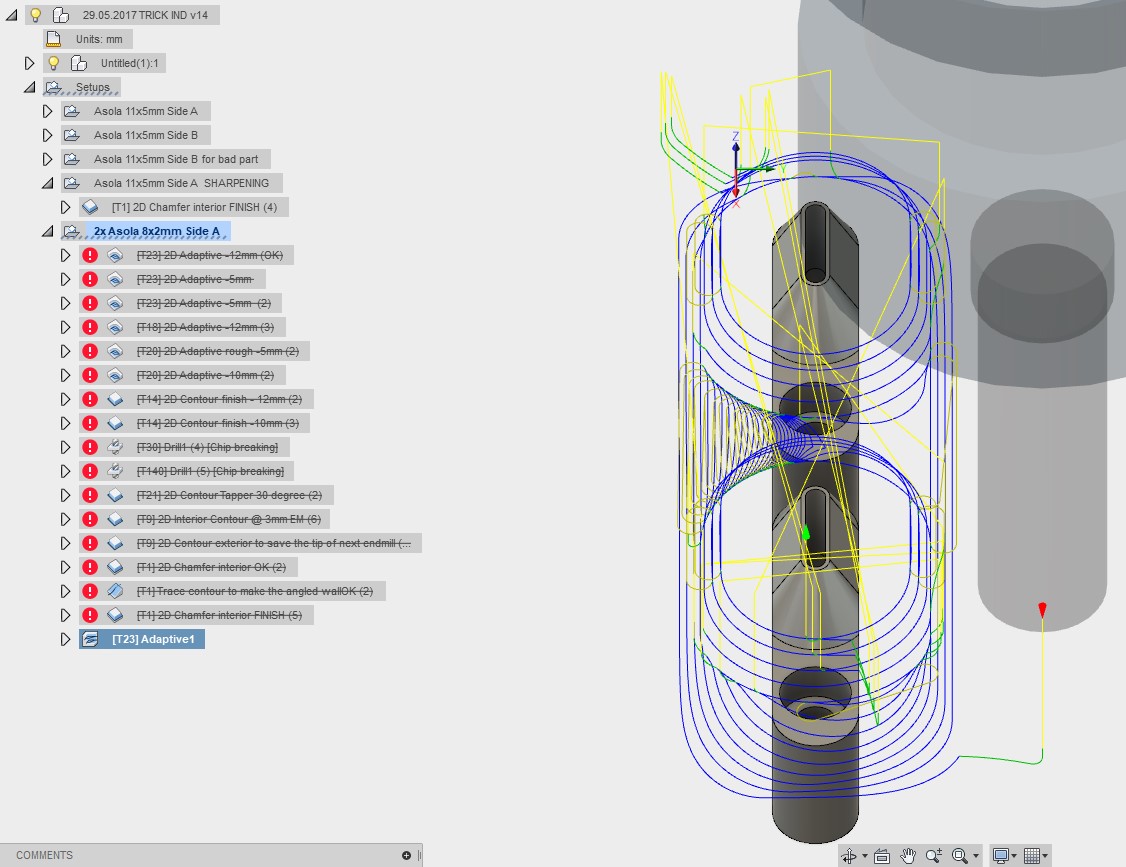Viewport: 1126px width, 867px height.
Task: Expand Asola 11x5mm Side B setup
Action: [x=47, y=135]
